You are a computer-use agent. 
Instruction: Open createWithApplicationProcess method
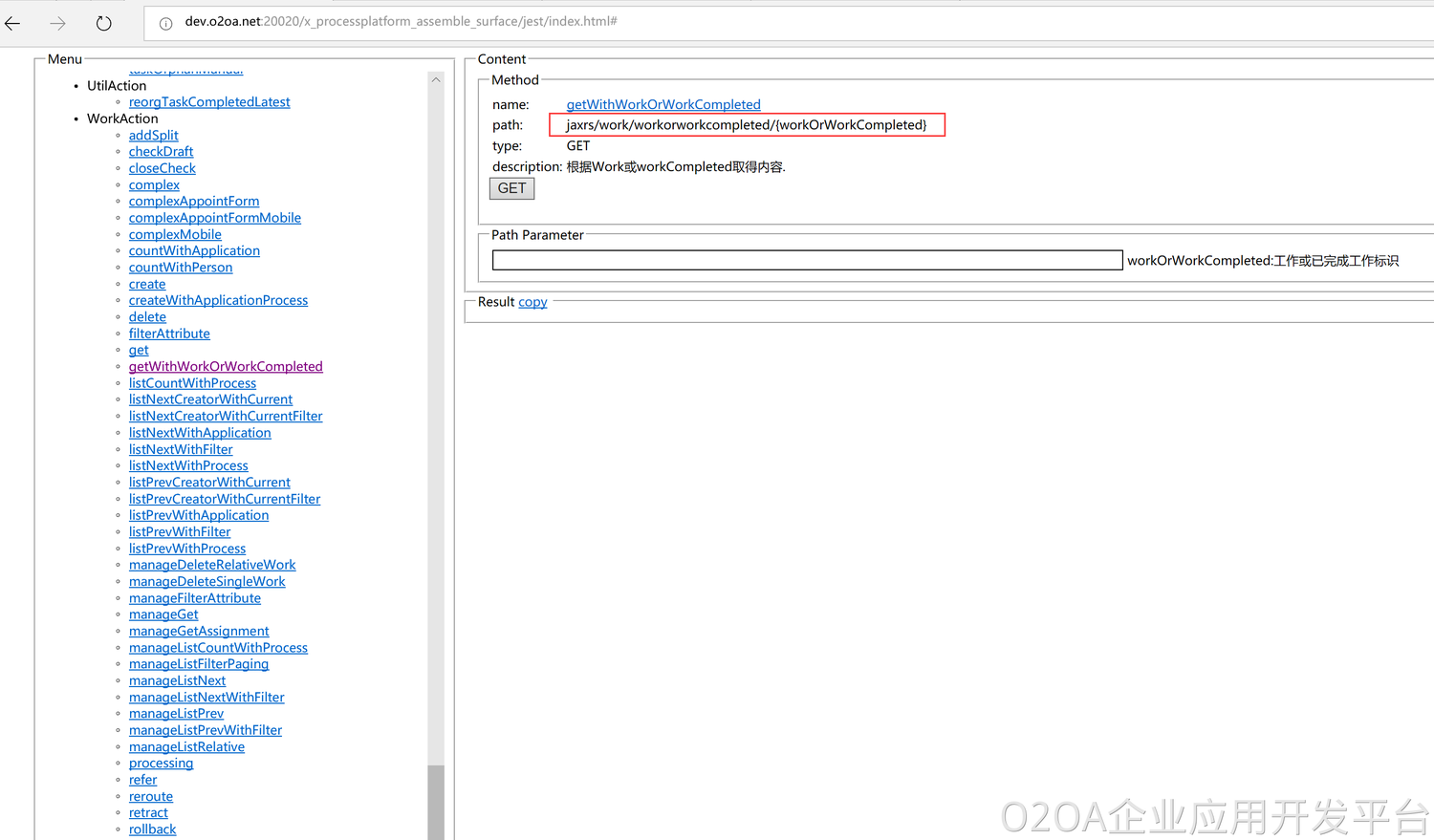pyautogui.click(x=218, y=300)
